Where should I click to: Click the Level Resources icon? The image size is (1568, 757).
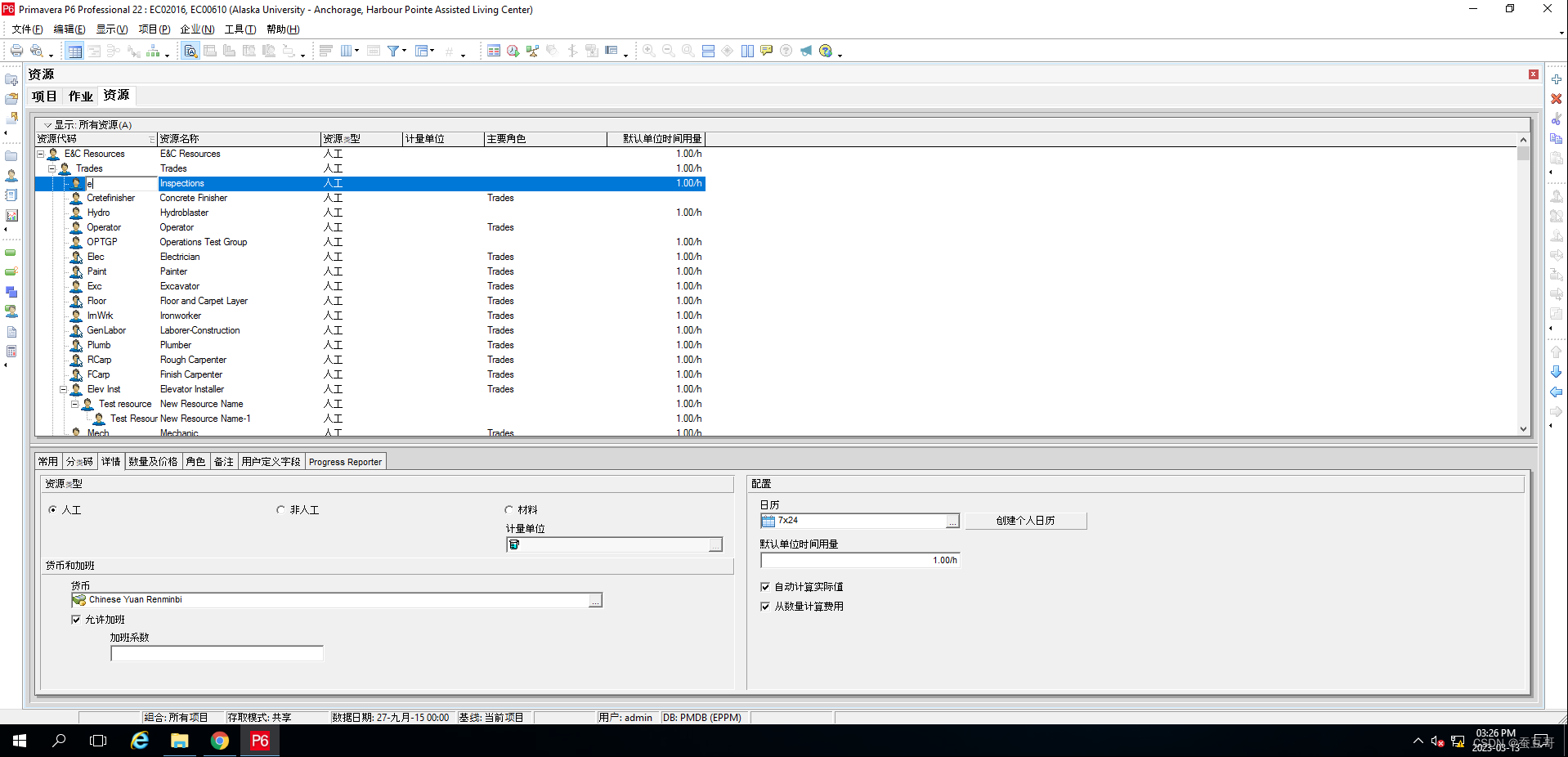pyautogui.click(x=532, y=51)
